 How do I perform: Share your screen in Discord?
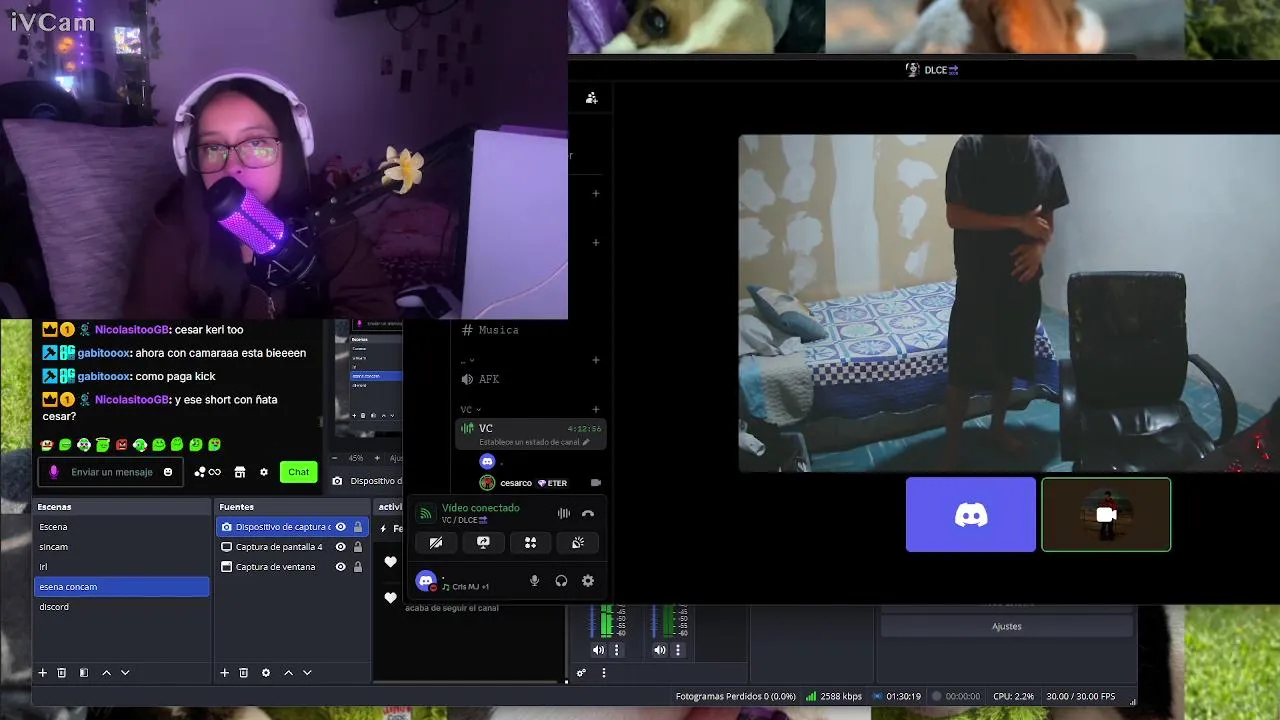pyautogui.click(x=483, y=542)
